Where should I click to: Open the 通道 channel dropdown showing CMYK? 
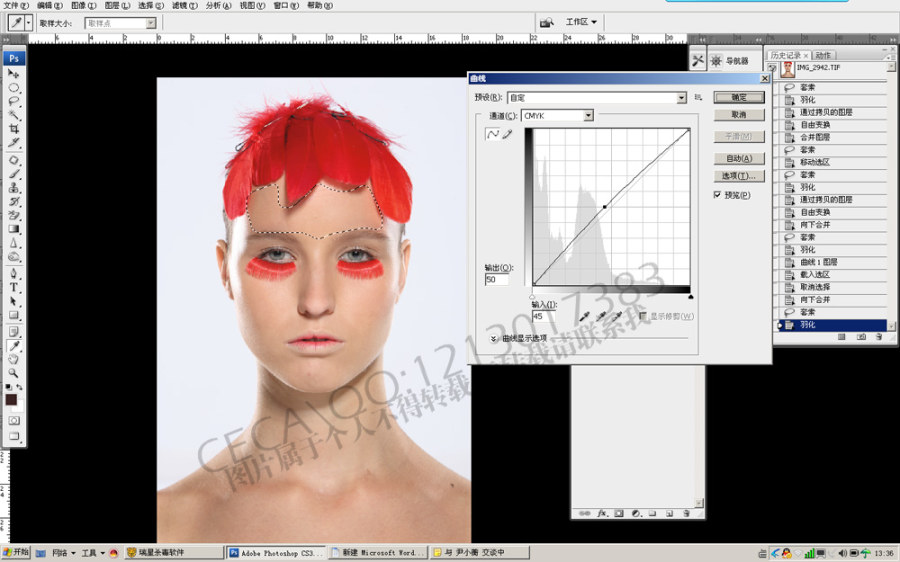(x=557, y=116)
